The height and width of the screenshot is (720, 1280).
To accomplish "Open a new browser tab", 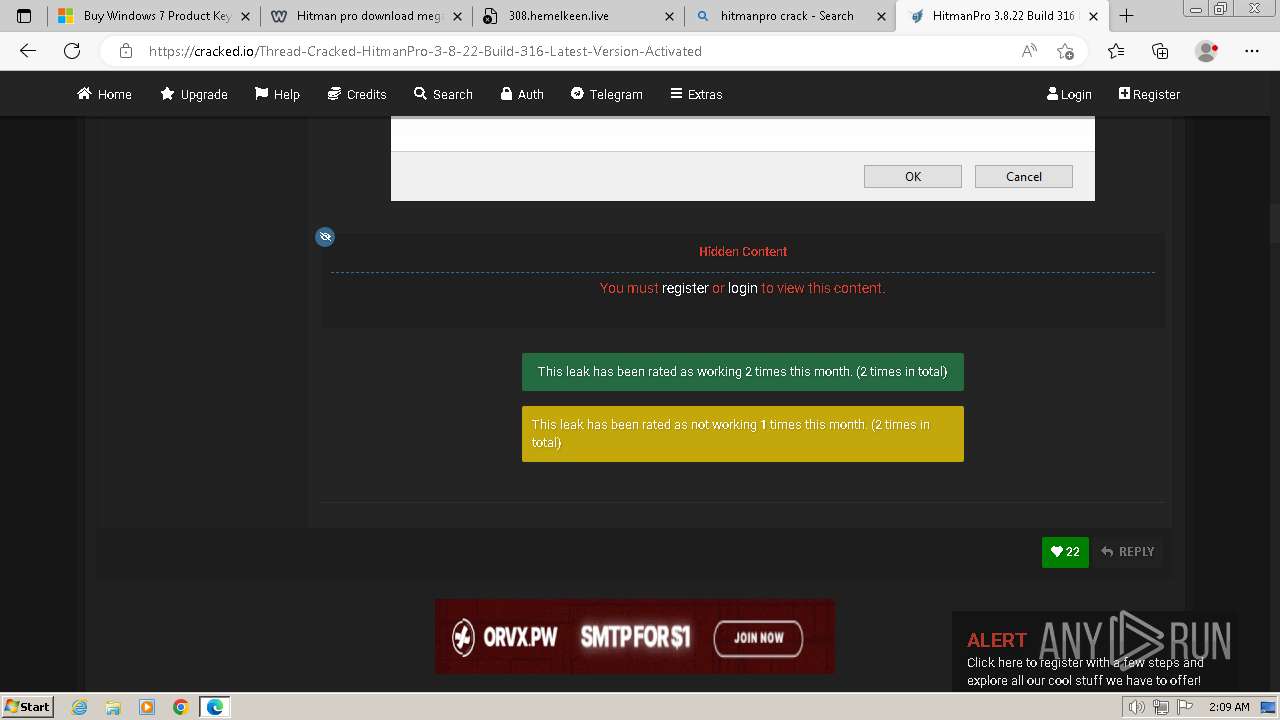I will tap(1126, 16).
